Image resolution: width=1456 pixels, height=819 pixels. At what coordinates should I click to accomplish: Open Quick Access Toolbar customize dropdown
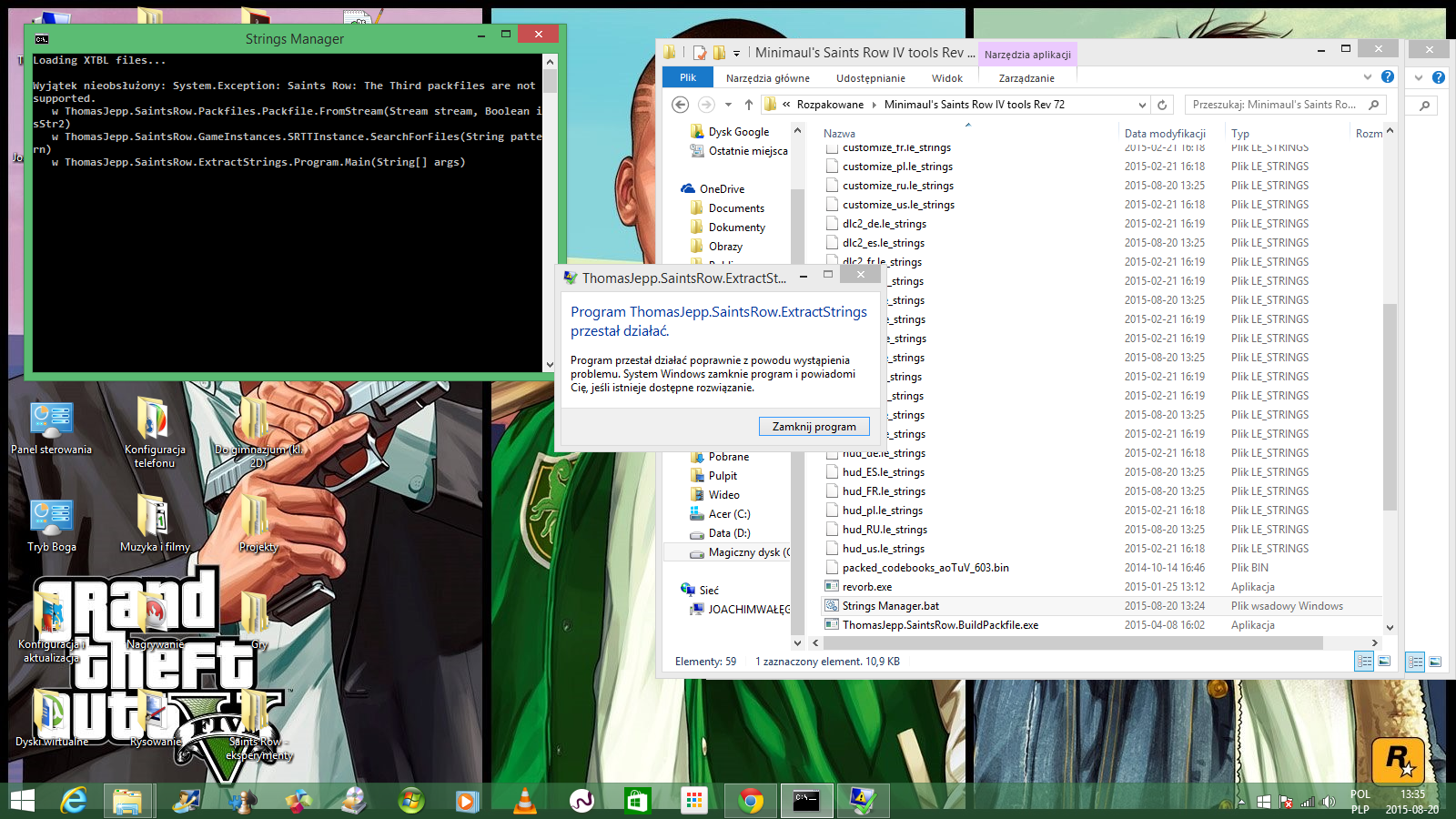pyautogui.click(x=736, y=53)
